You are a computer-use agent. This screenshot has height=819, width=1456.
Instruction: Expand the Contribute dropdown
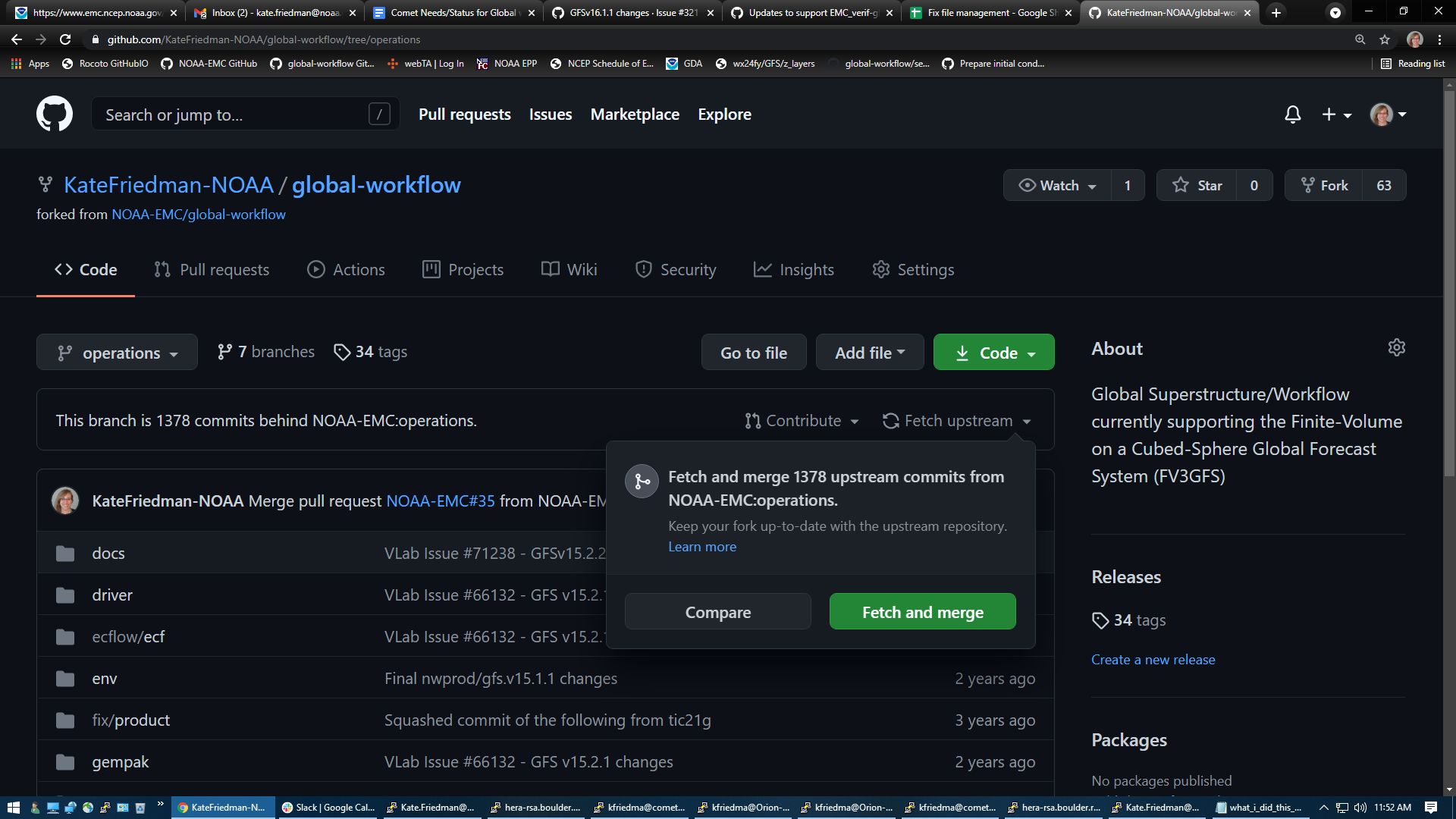802,421
